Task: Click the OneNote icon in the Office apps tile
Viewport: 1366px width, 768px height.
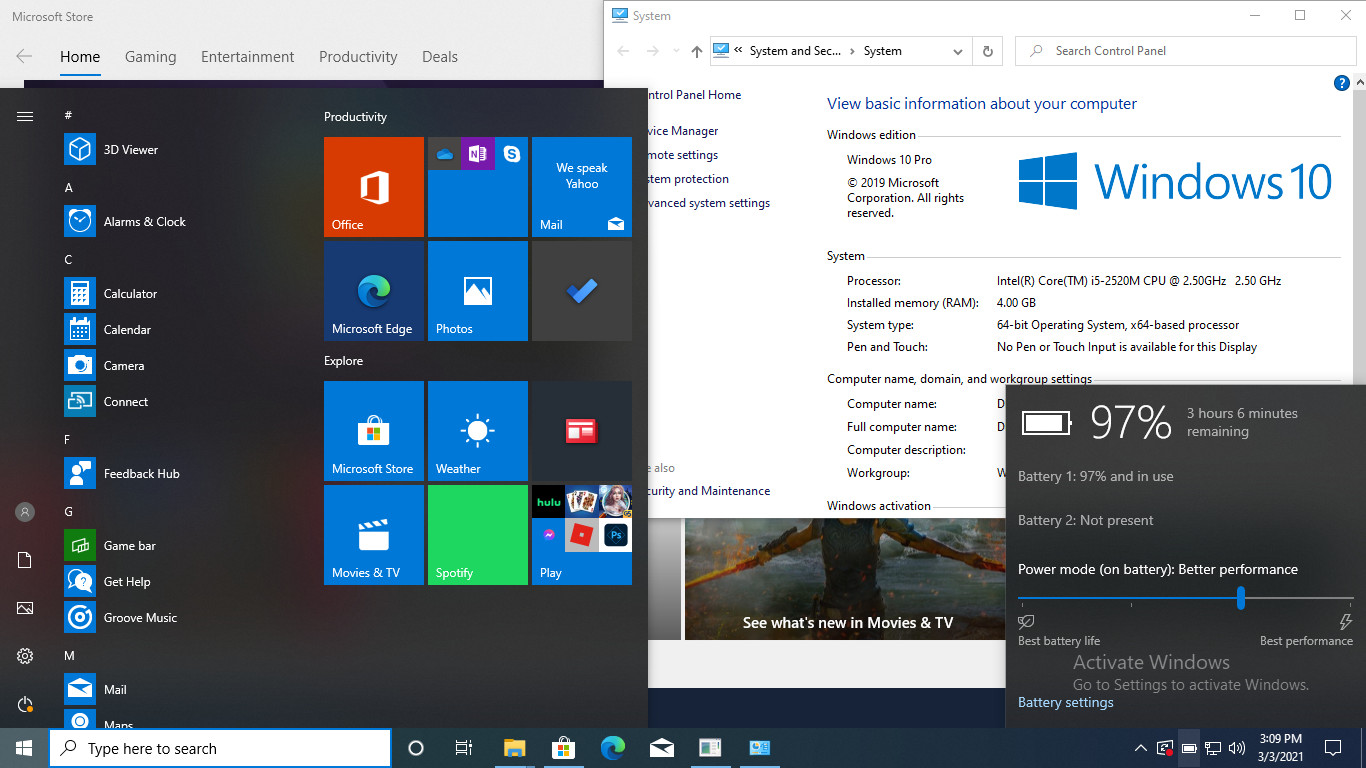Action: click(478, 154)
